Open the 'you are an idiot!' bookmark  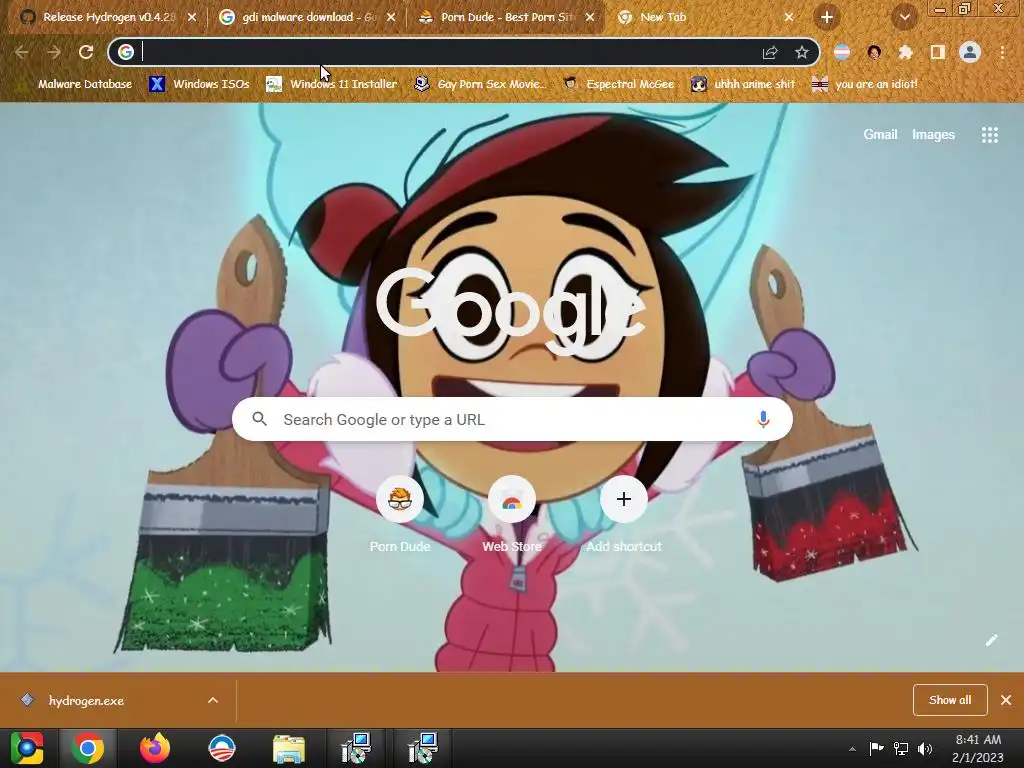tap(864, 84)
